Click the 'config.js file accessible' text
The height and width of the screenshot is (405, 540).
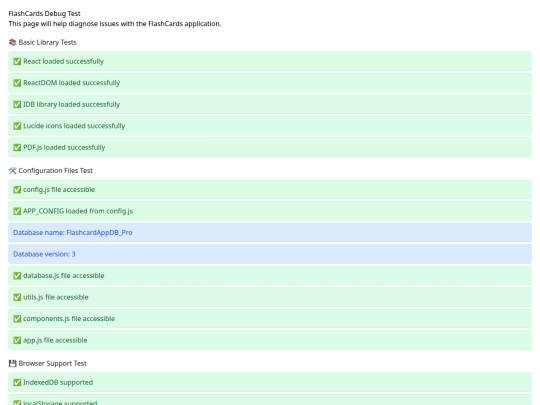coord(59,190)
